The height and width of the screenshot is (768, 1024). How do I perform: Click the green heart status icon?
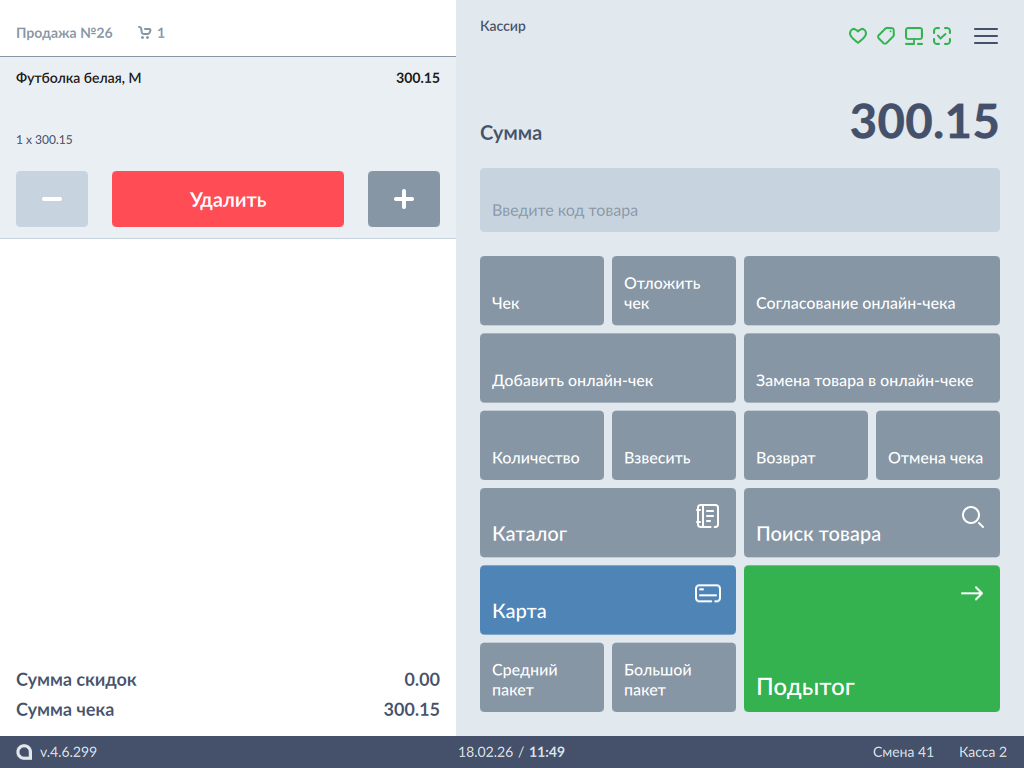coord(857,36)
